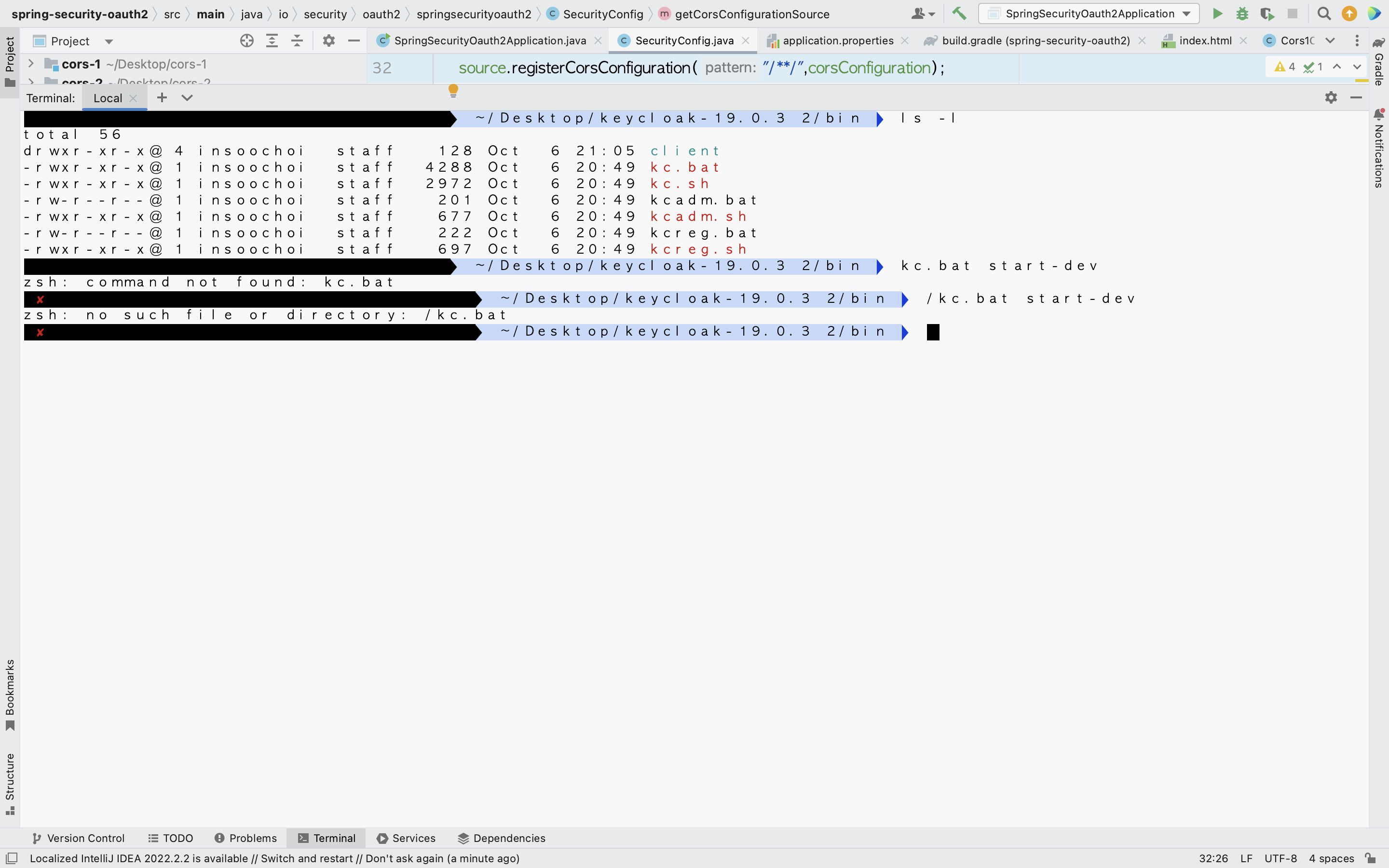Start debugging with the bug icon
Viewport: 1389px width, 868px height.
(x=1242, y=14)
